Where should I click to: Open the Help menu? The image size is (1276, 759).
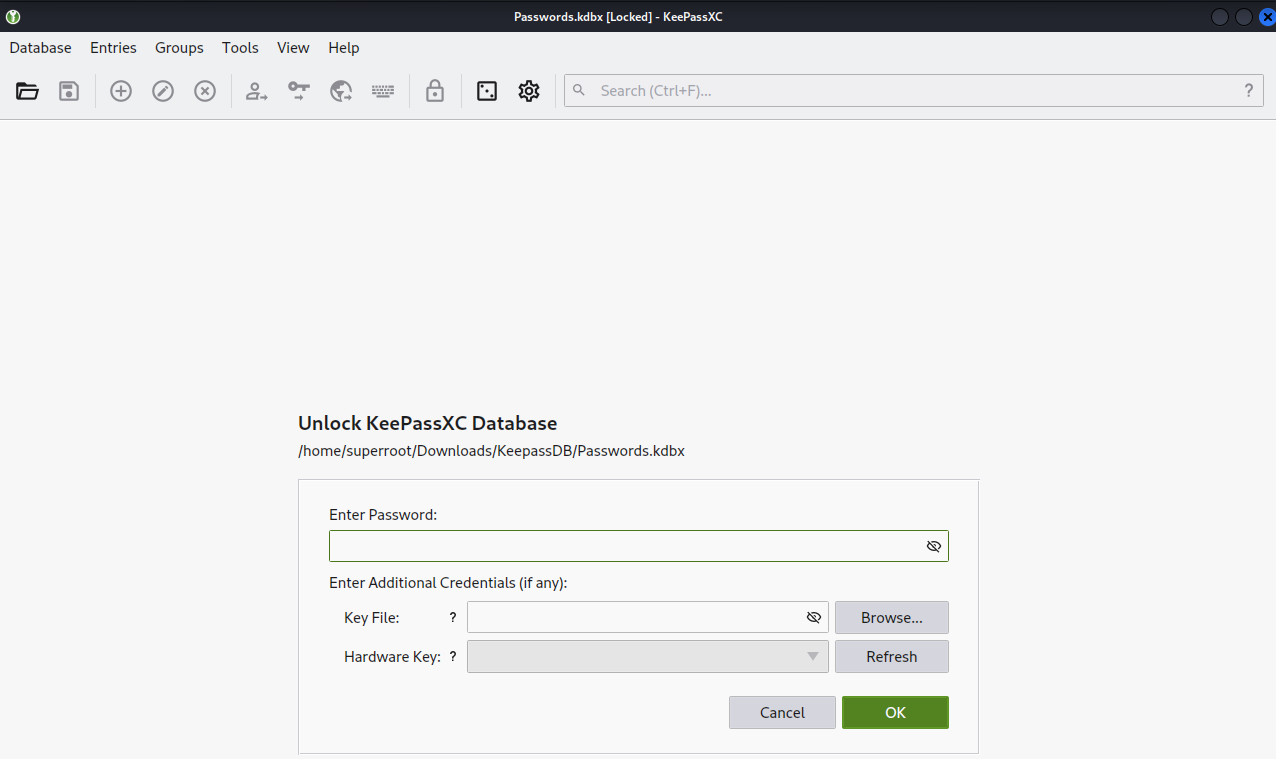(344, 48)
